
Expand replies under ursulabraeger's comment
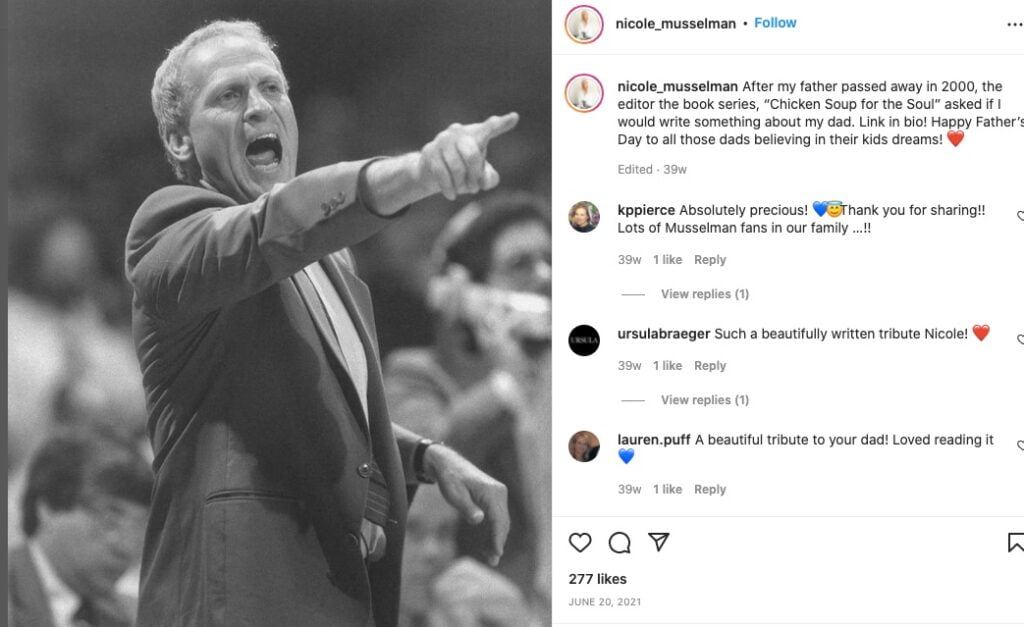coord(704,400)
